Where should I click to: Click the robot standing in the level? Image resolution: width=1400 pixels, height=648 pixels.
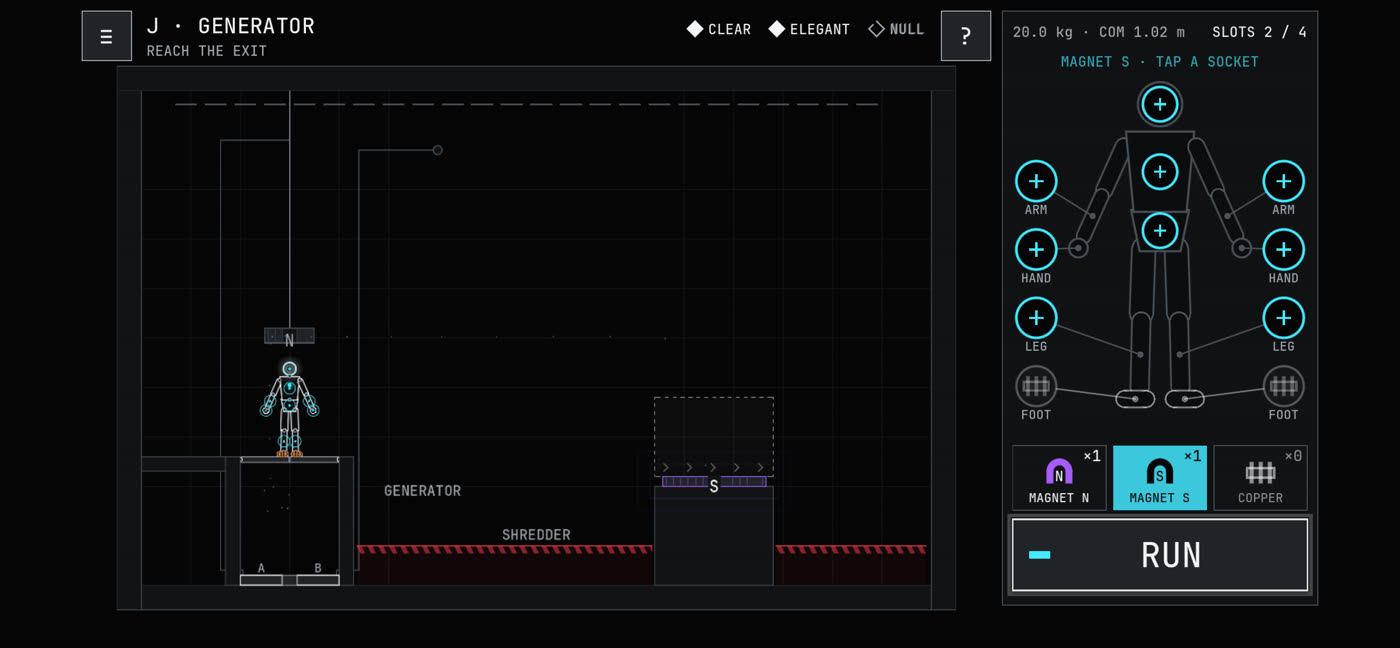click(290, 409)
